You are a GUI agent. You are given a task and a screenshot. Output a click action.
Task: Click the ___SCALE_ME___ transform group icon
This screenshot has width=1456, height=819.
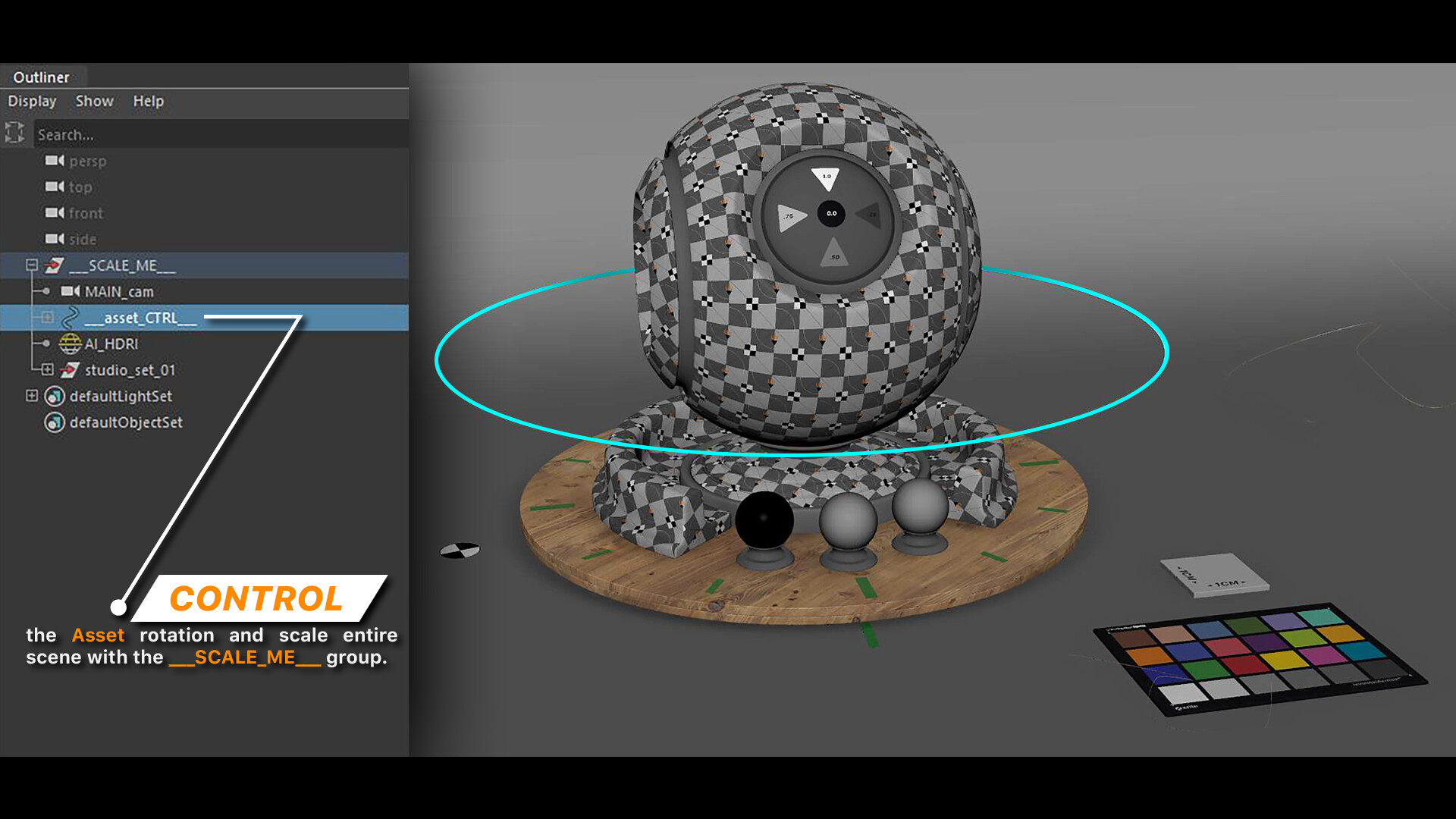point(52,265)
